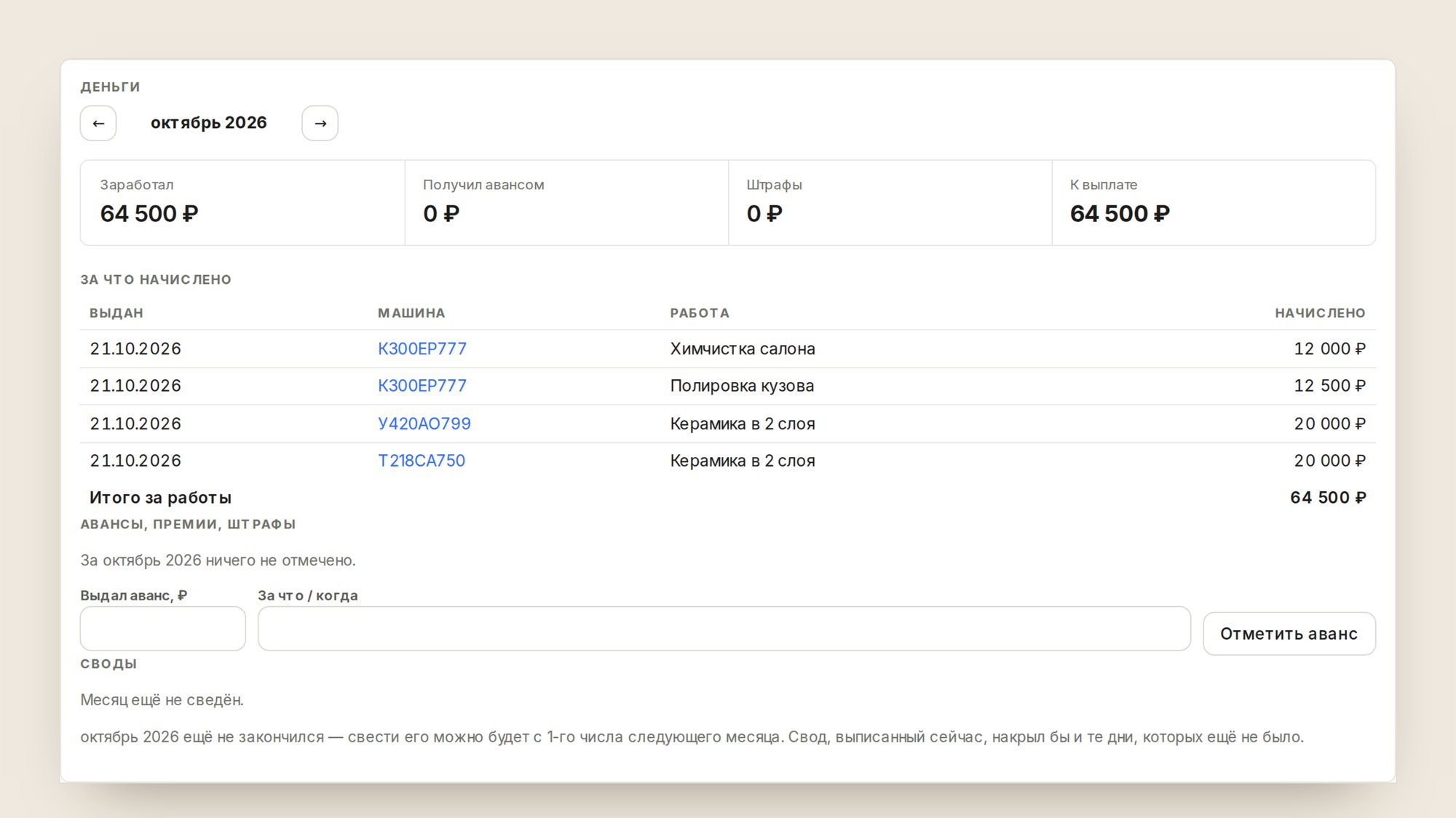
Task: Select Керамика в 2 слоя for У420АО799
Action: (x=743, y=424)
